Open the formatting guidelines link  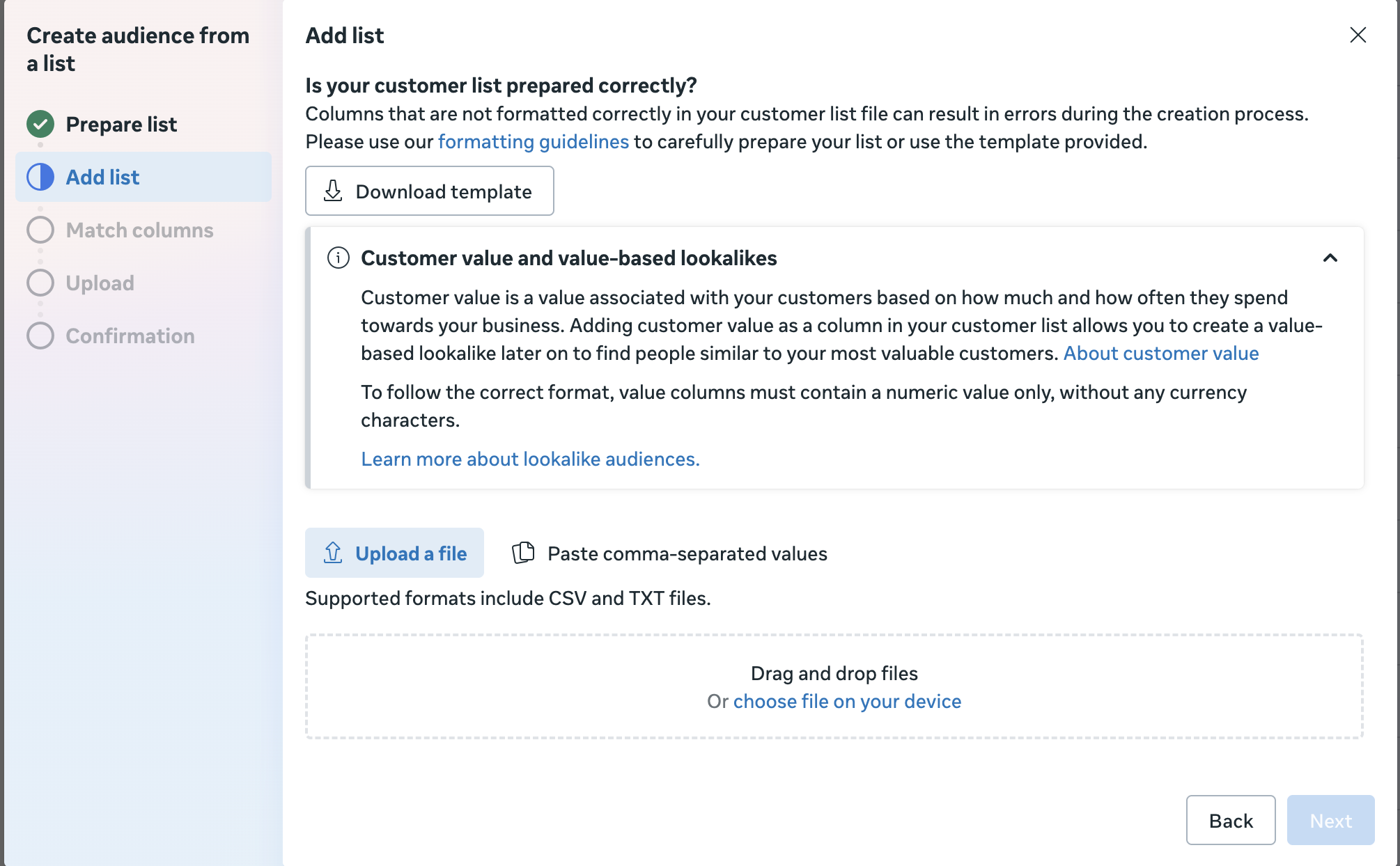click(533, 141)
